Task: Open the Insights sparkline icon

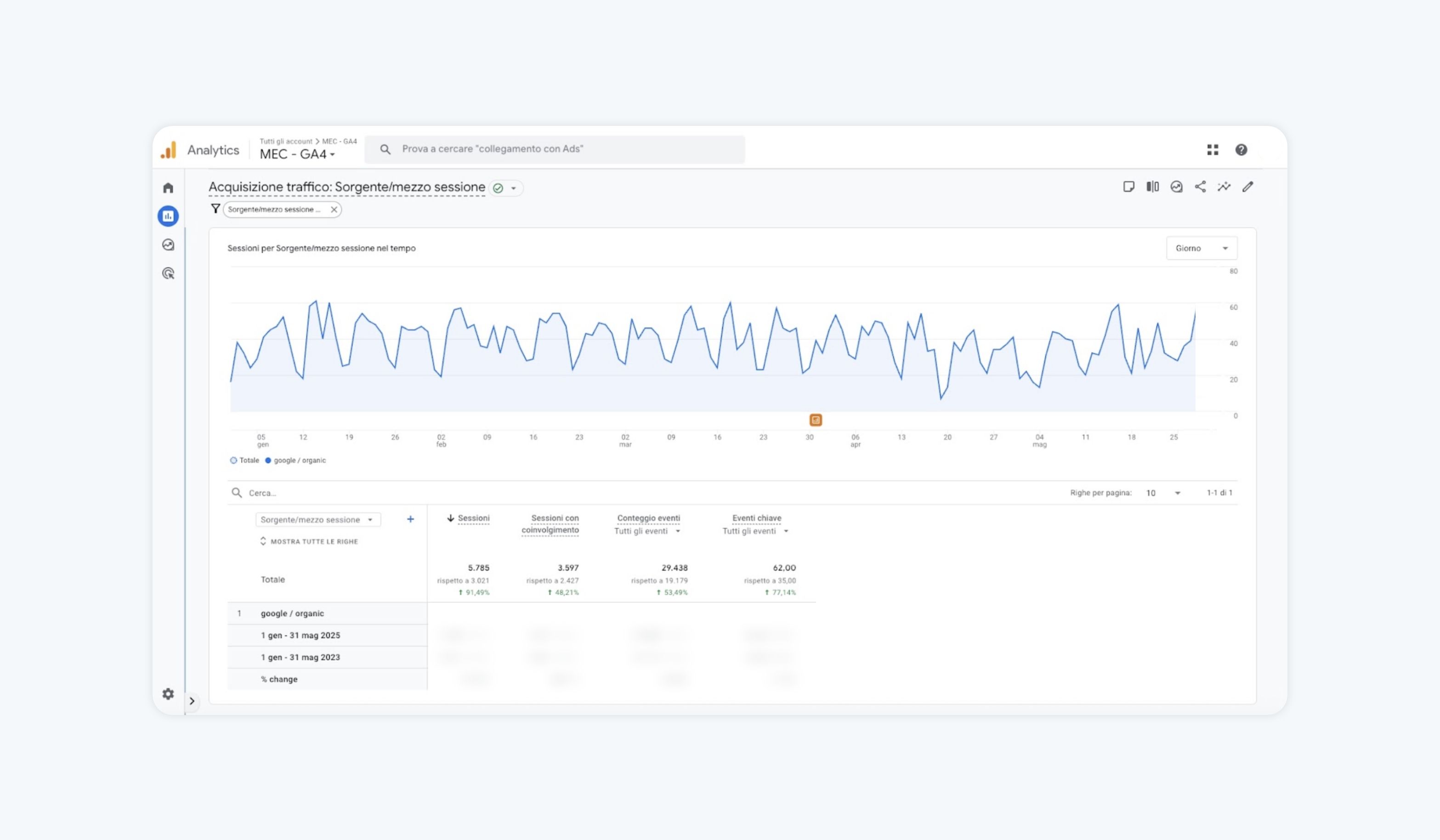Action: [1224, 187]
